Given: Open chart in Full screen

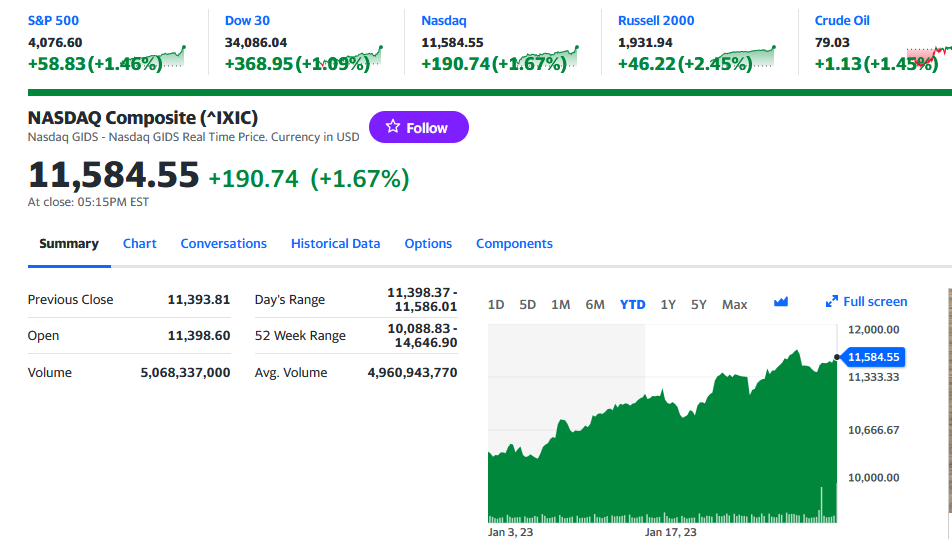Looking at the screenshot, I should [866, 302].
